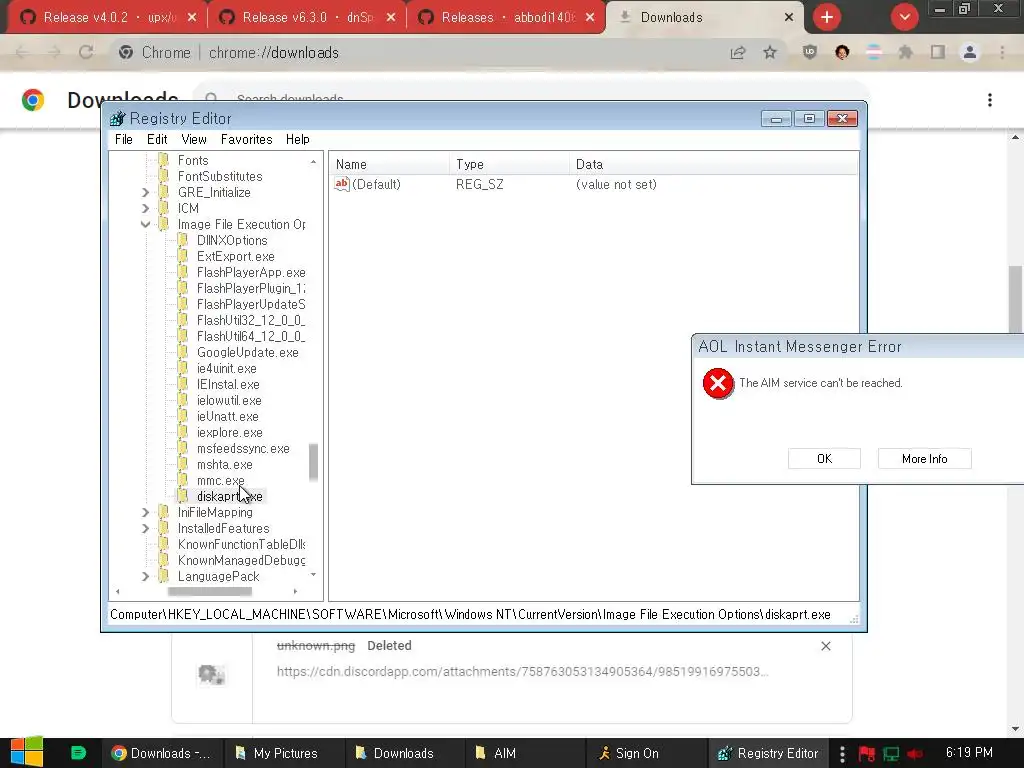Click the Name column header

[389, 165]
